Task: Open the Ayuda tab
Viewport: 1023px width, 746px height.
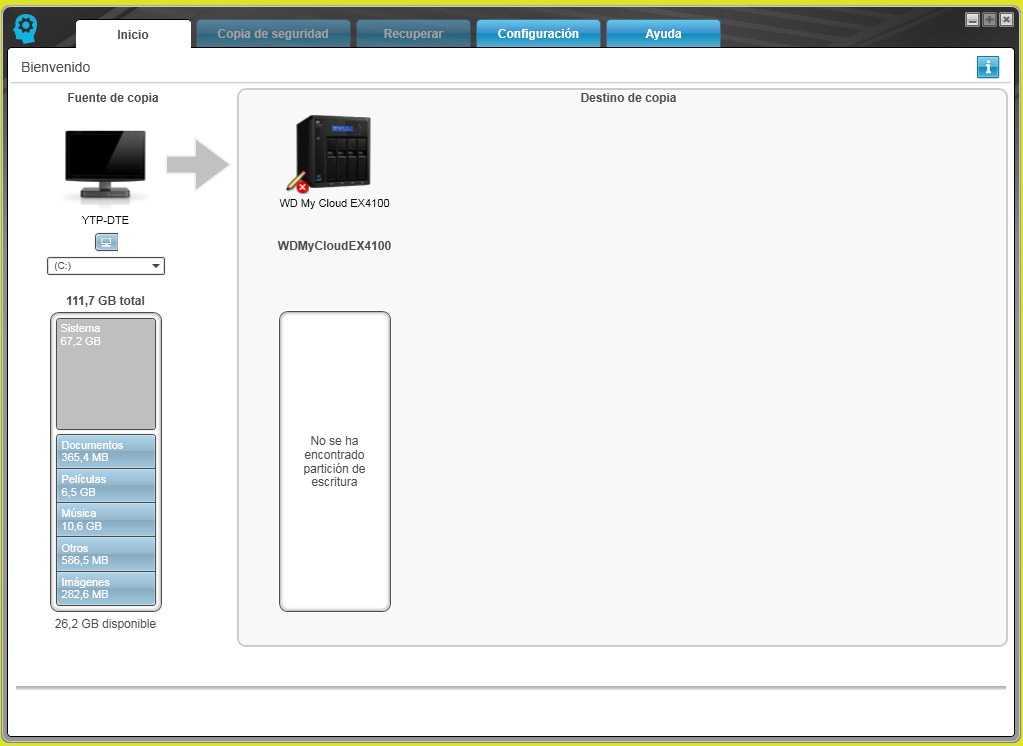Action: (x=662, y=33)
